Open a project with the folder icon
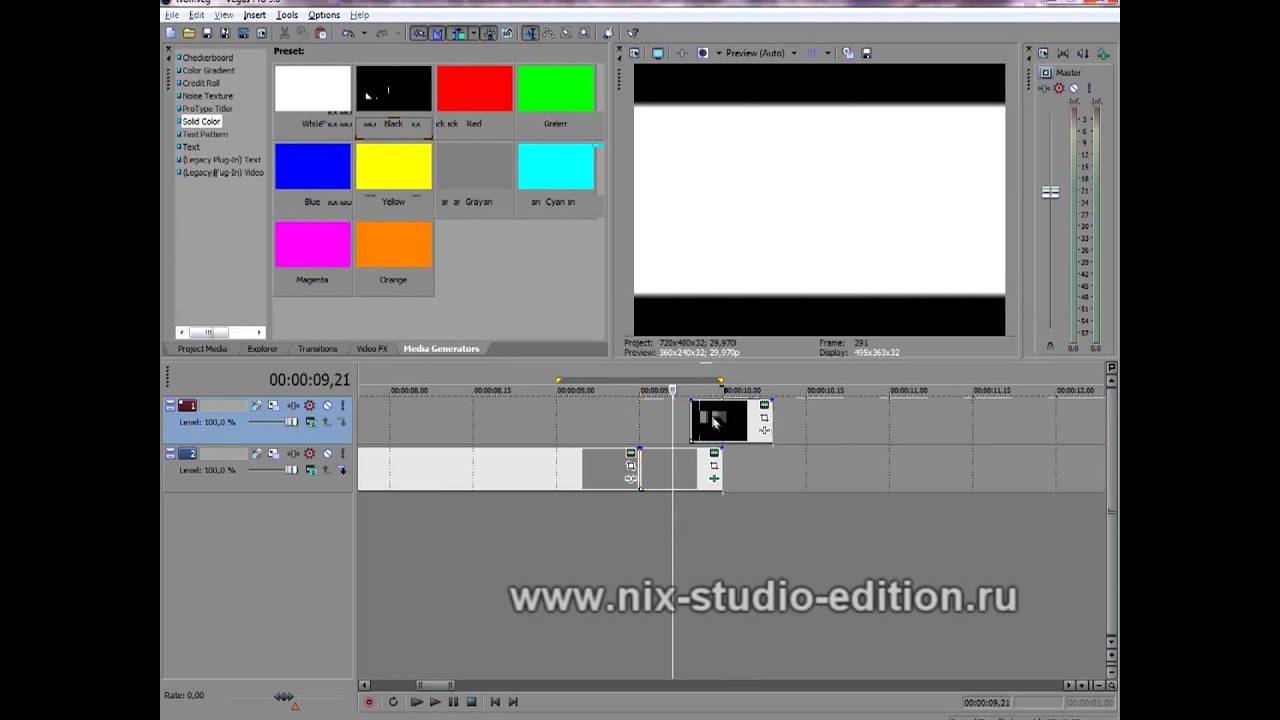 (188, 33)
